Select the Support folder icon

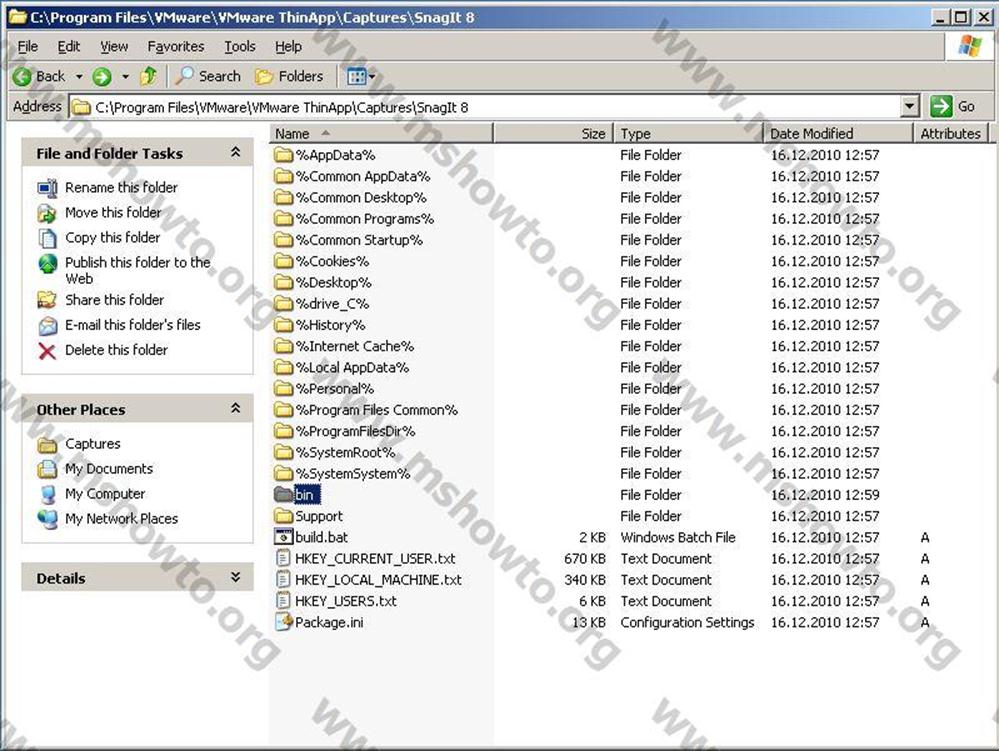click(284, 516)
